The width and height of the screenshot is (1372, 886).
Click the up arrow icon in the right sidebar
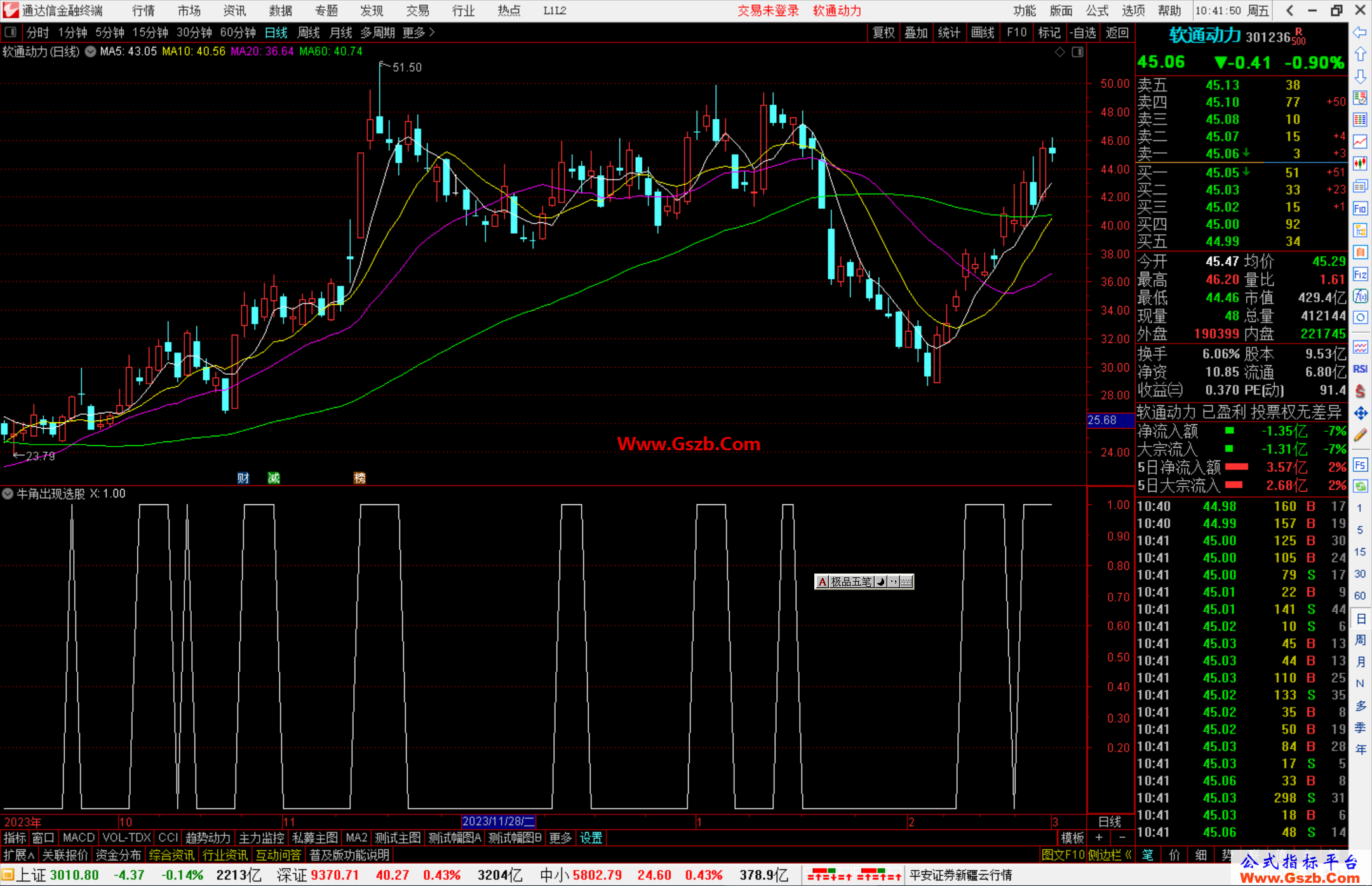(1360, 55)
